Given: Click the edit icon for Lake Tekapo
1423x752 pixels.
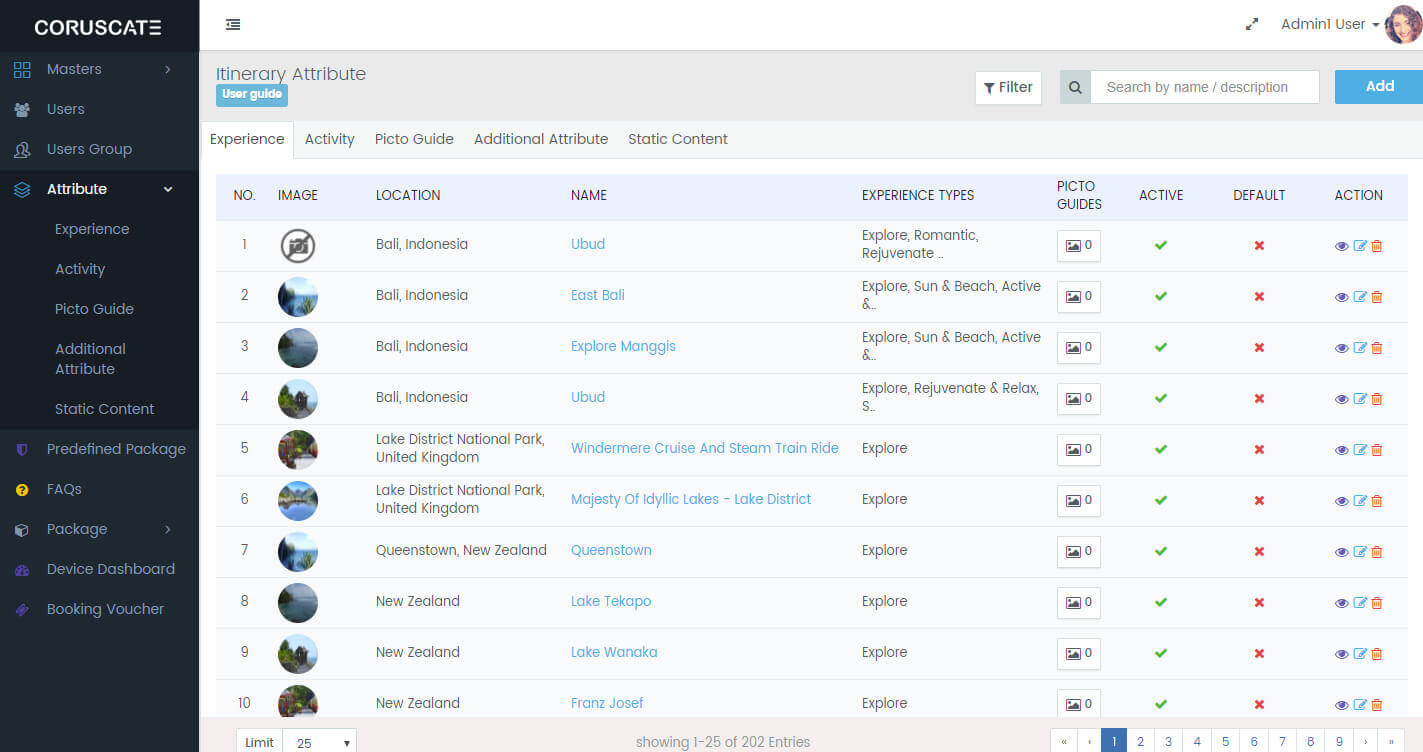Looking at the screenshot, I should point(1359,603).
